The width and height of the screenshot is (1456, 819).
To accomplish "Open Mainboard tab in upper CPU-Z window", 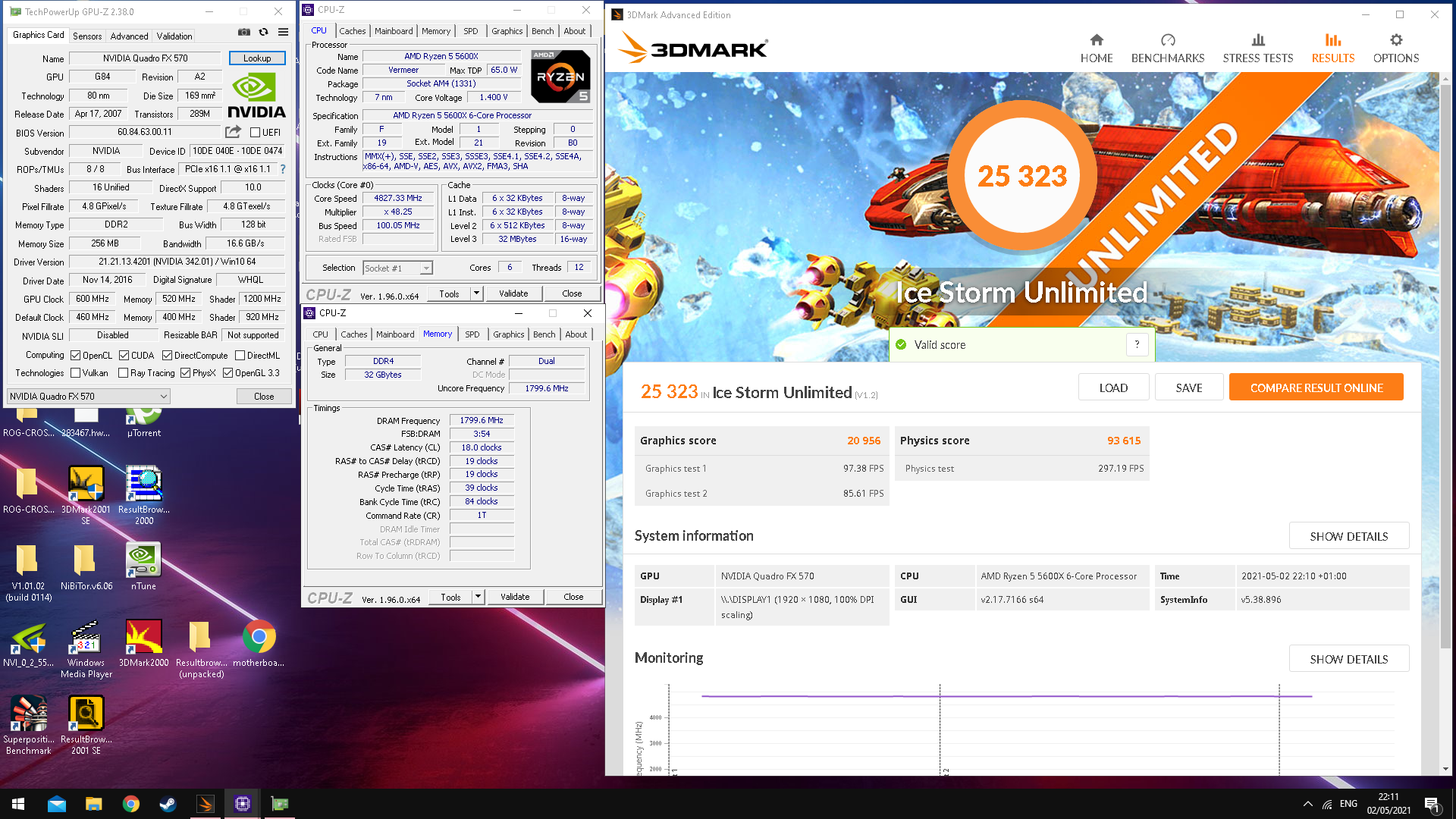I will pyautogui.click(x=394, y=31).
